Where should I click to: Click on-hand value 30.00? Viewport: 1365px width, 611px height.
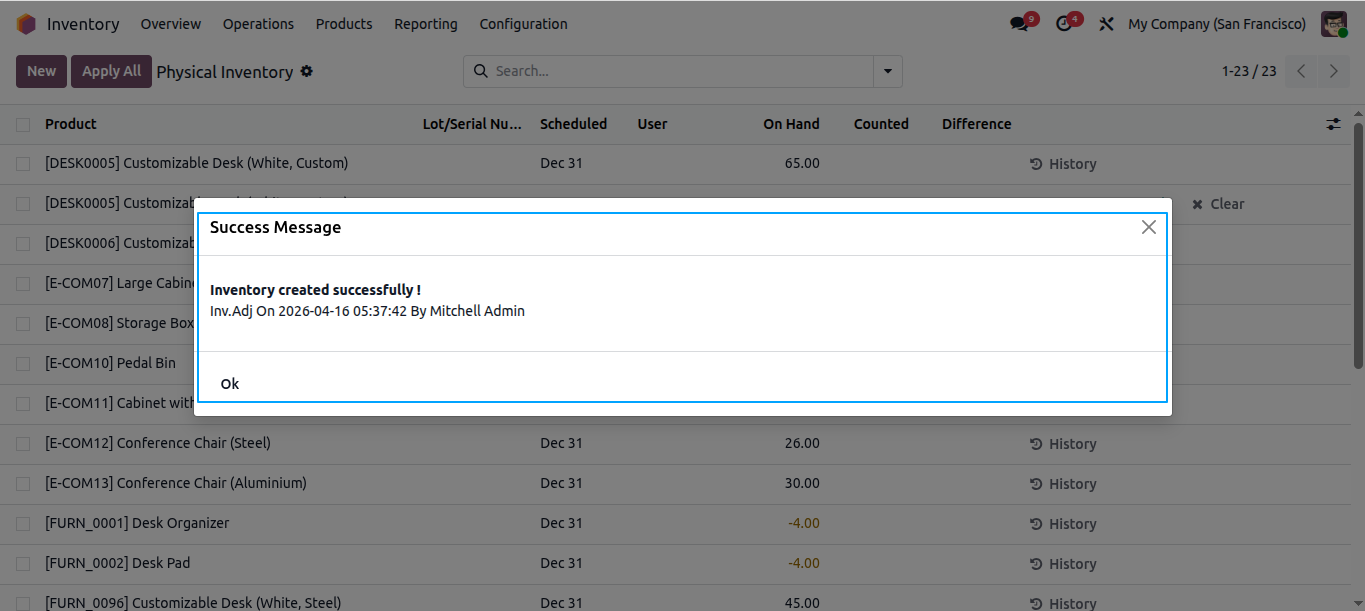tap(802, 483)
